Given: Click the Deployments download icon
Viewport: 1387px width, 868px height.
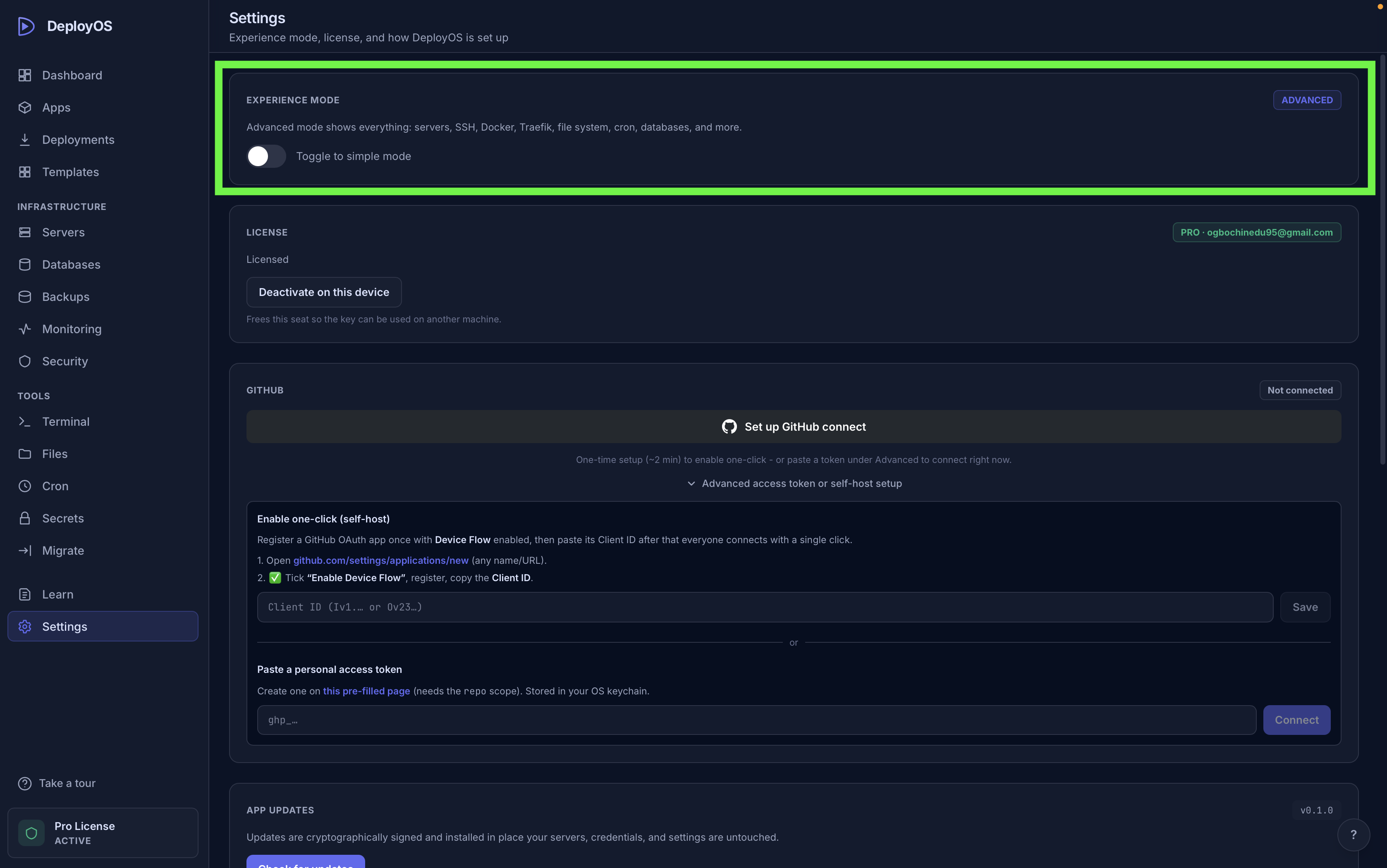Looking at the screenshot, I should [25, 140].
